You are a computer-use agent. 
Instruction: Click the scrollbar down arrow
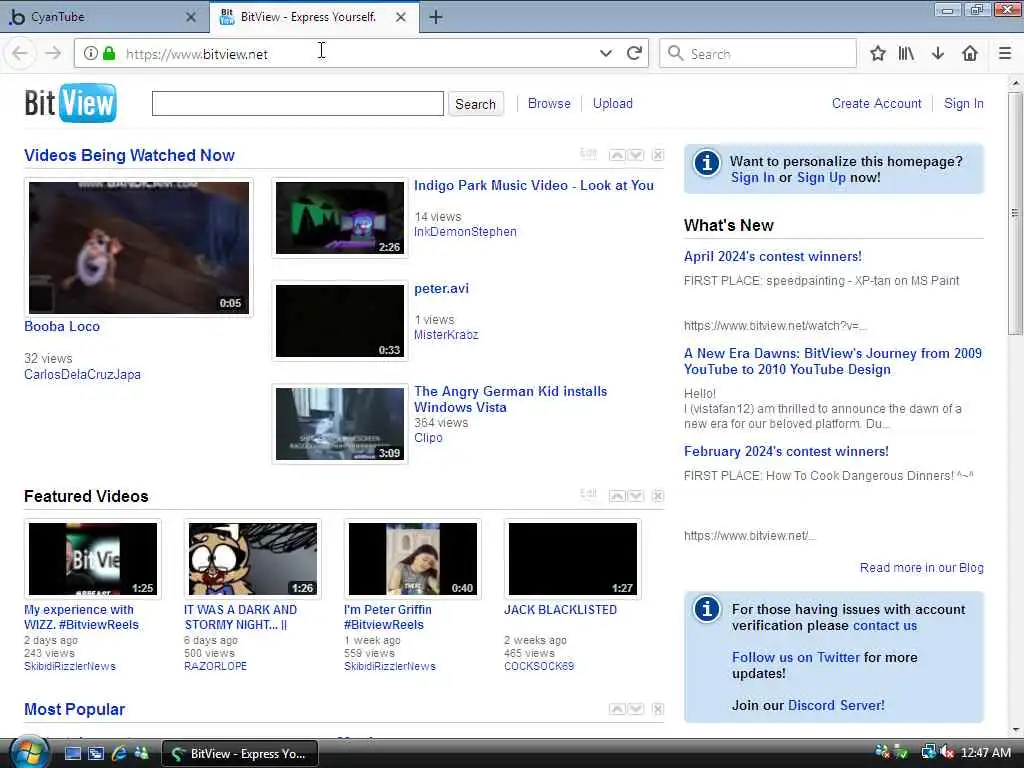(x=1015, y=730)
